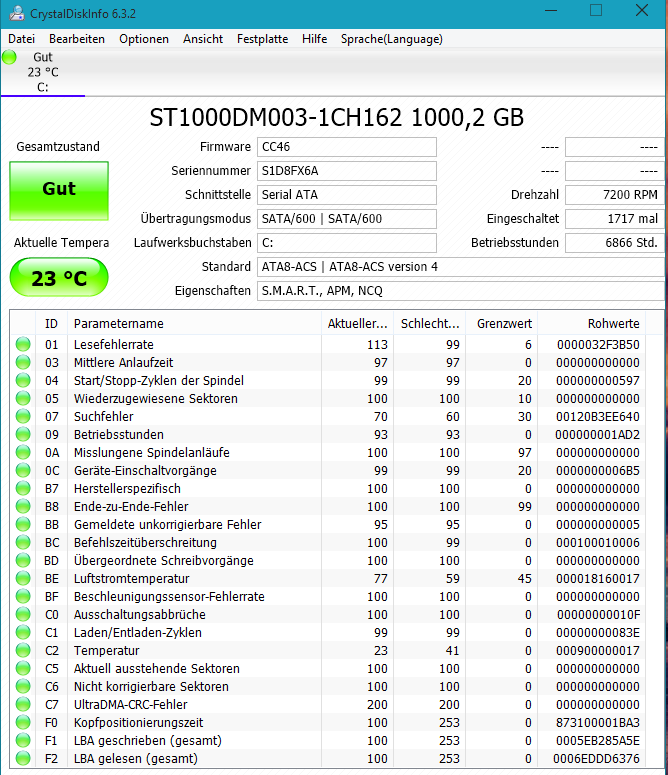Click the Rohwerte column header
This screenshot has width=668, height=775.
click(x=591, y=323)
